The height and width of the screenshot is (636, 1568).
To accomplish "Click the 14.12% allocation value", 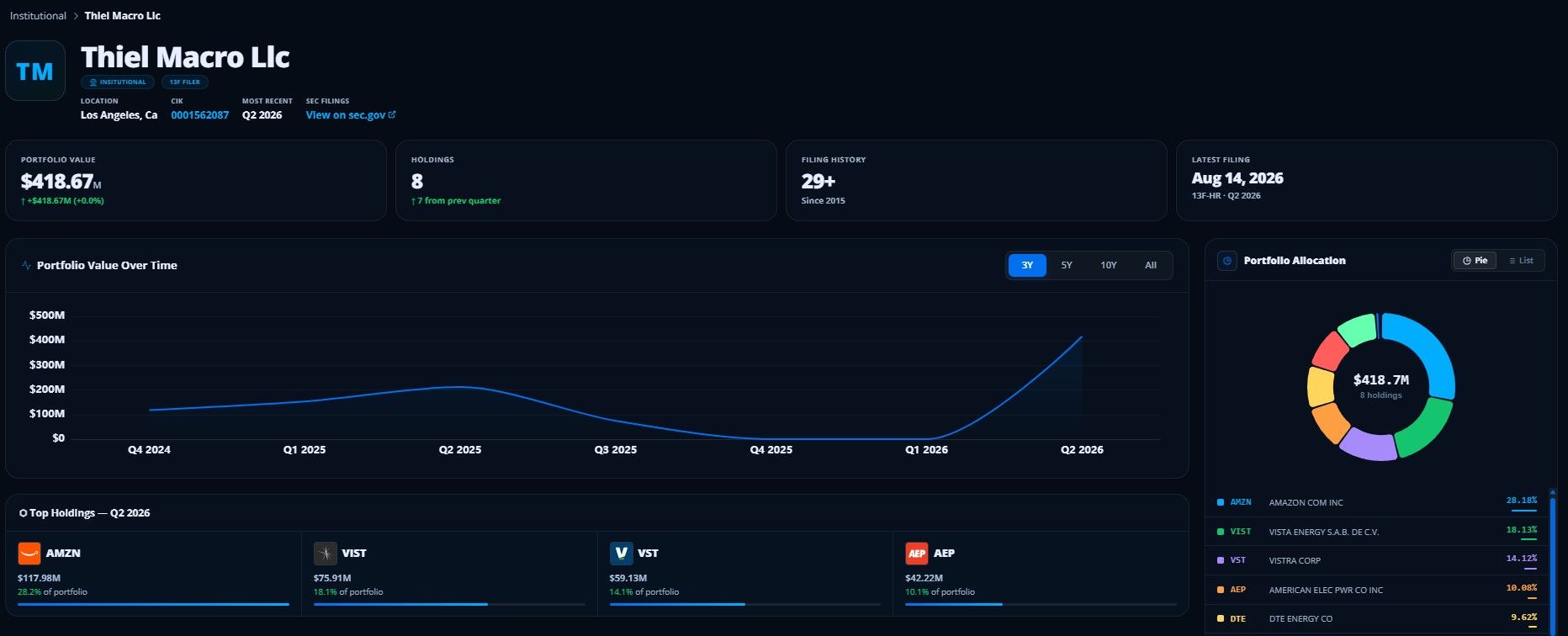I will click(1522, 559).
